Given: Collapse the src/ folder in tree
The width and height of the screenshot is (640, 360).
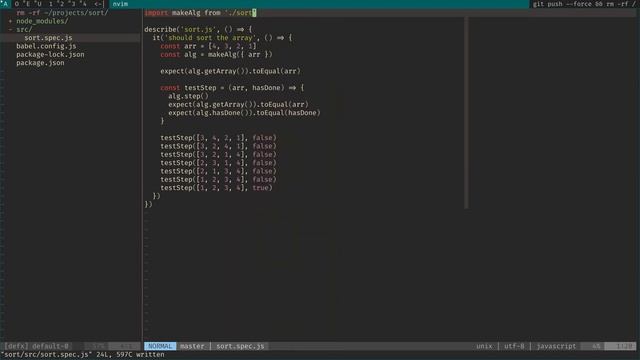Looking at the screenshot, I should 24,29.
